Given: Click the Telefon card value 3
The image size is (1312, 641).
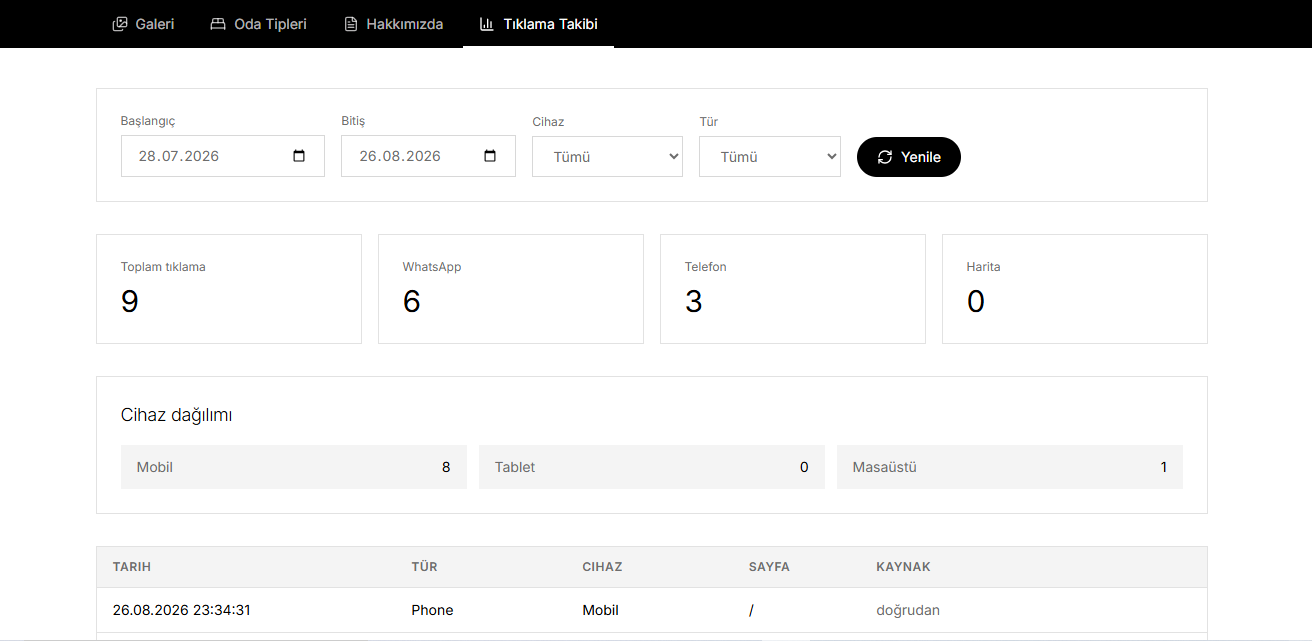Looking at the screenshot, I should tap(694, 301).
